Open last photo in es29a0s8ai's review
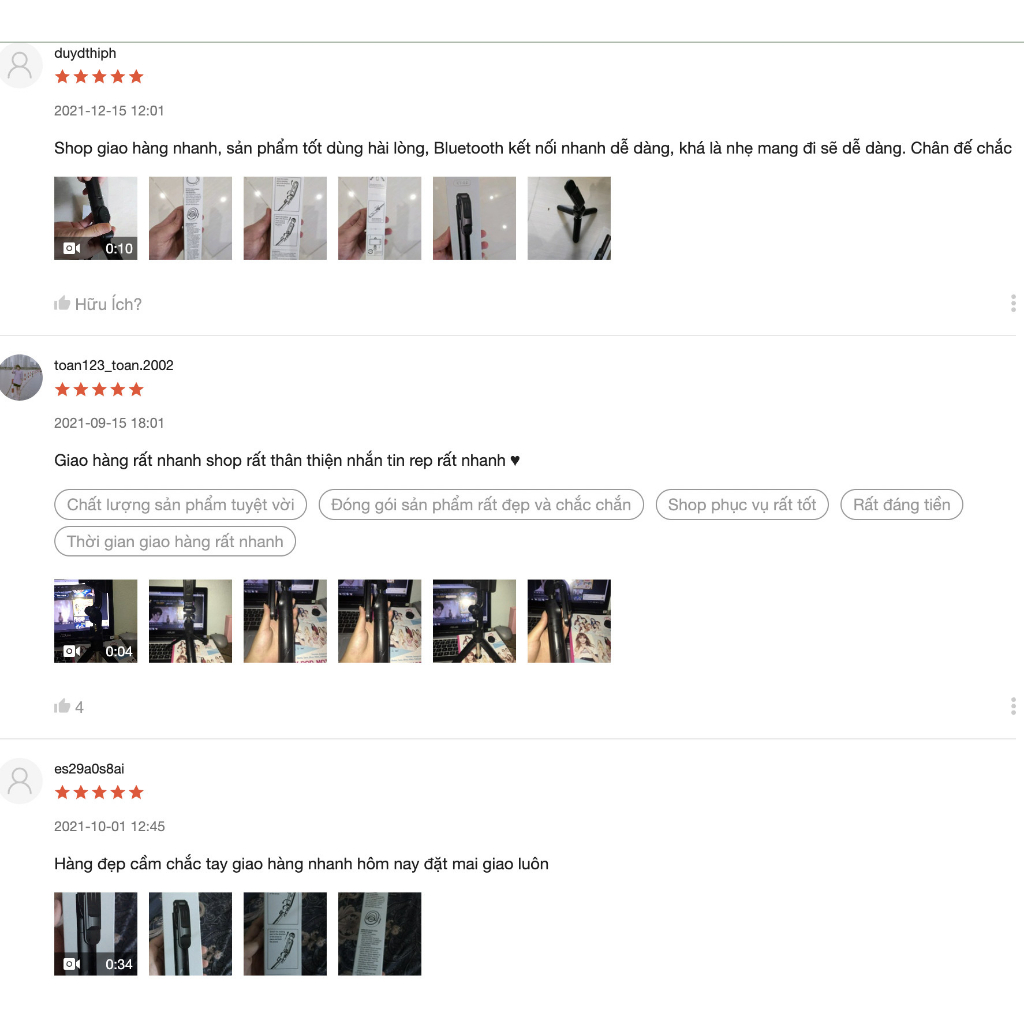Screen dimensions: 1024x1024 pyautogui.click(x=379, y=934)
